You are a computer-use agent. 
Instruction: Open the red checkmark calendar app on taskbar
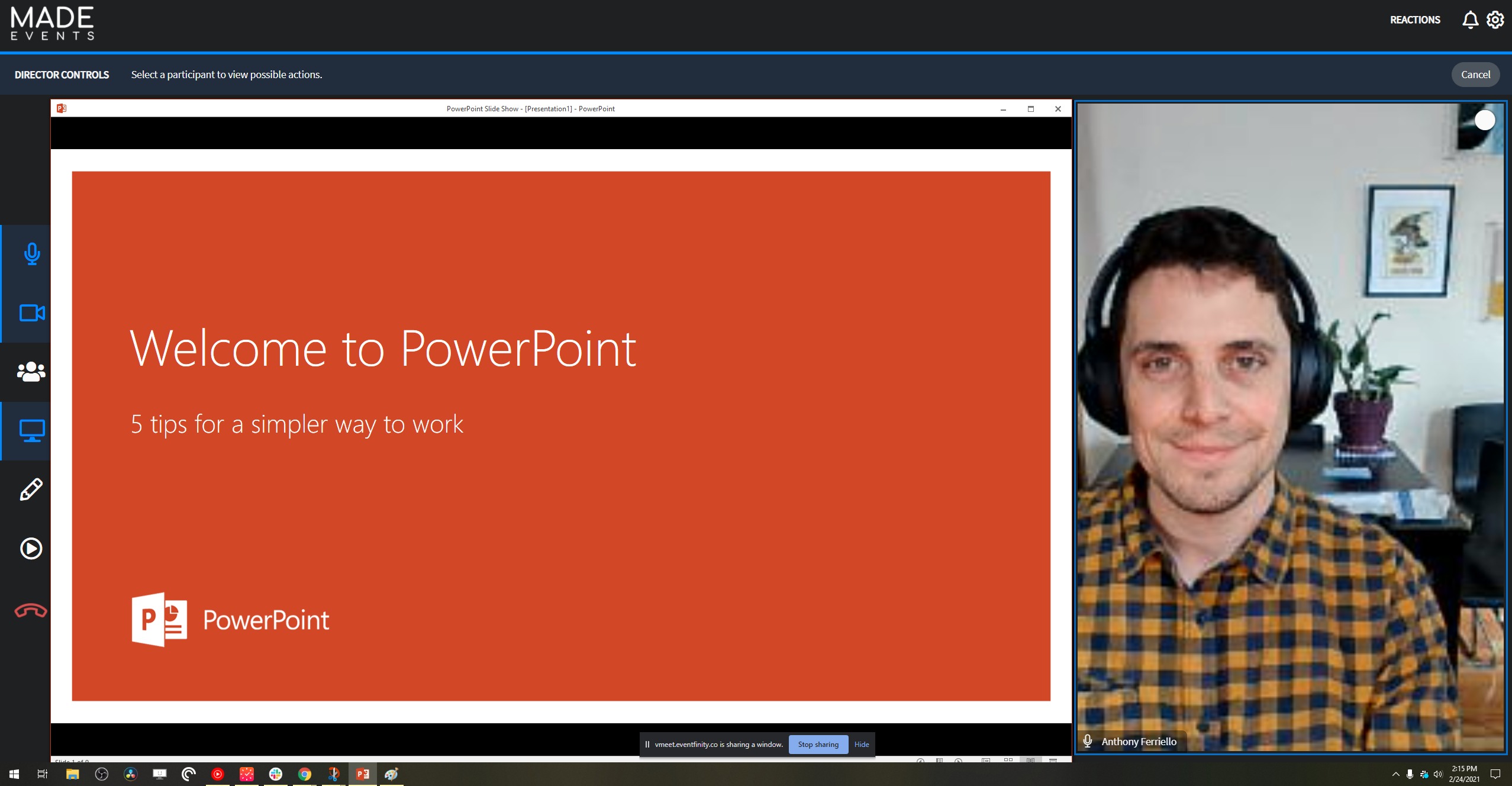(247, 774)
